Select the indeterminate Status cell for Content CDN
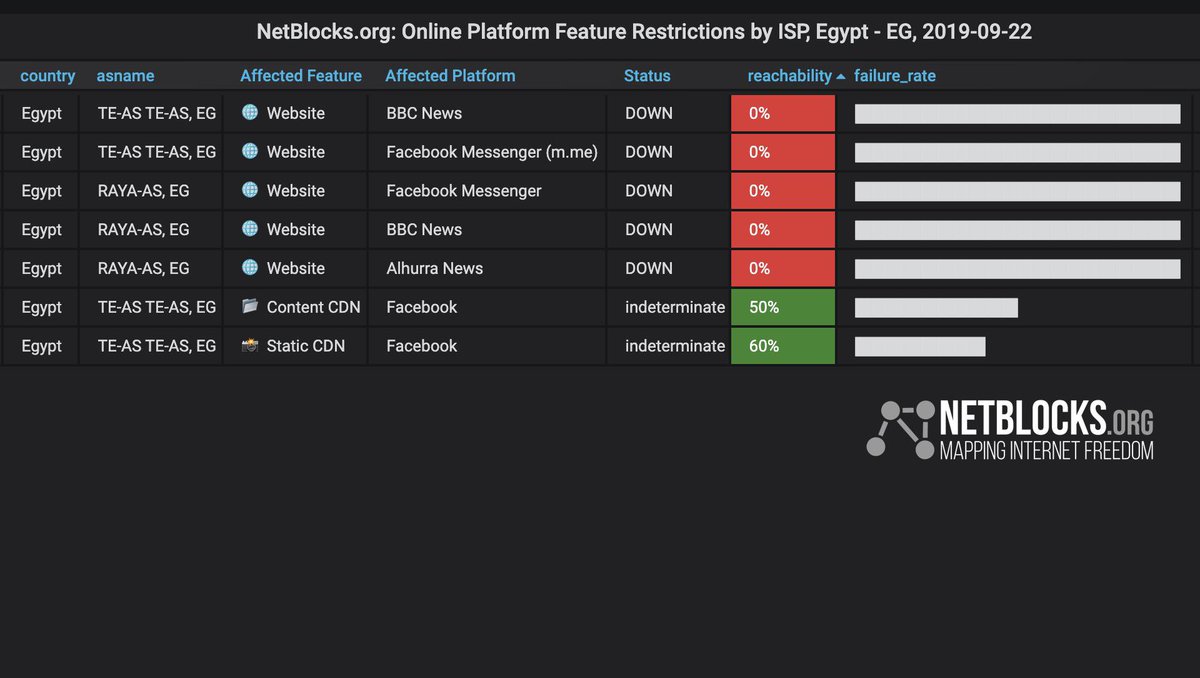The height and width of the screenshot is (678, 1200). 675,307
